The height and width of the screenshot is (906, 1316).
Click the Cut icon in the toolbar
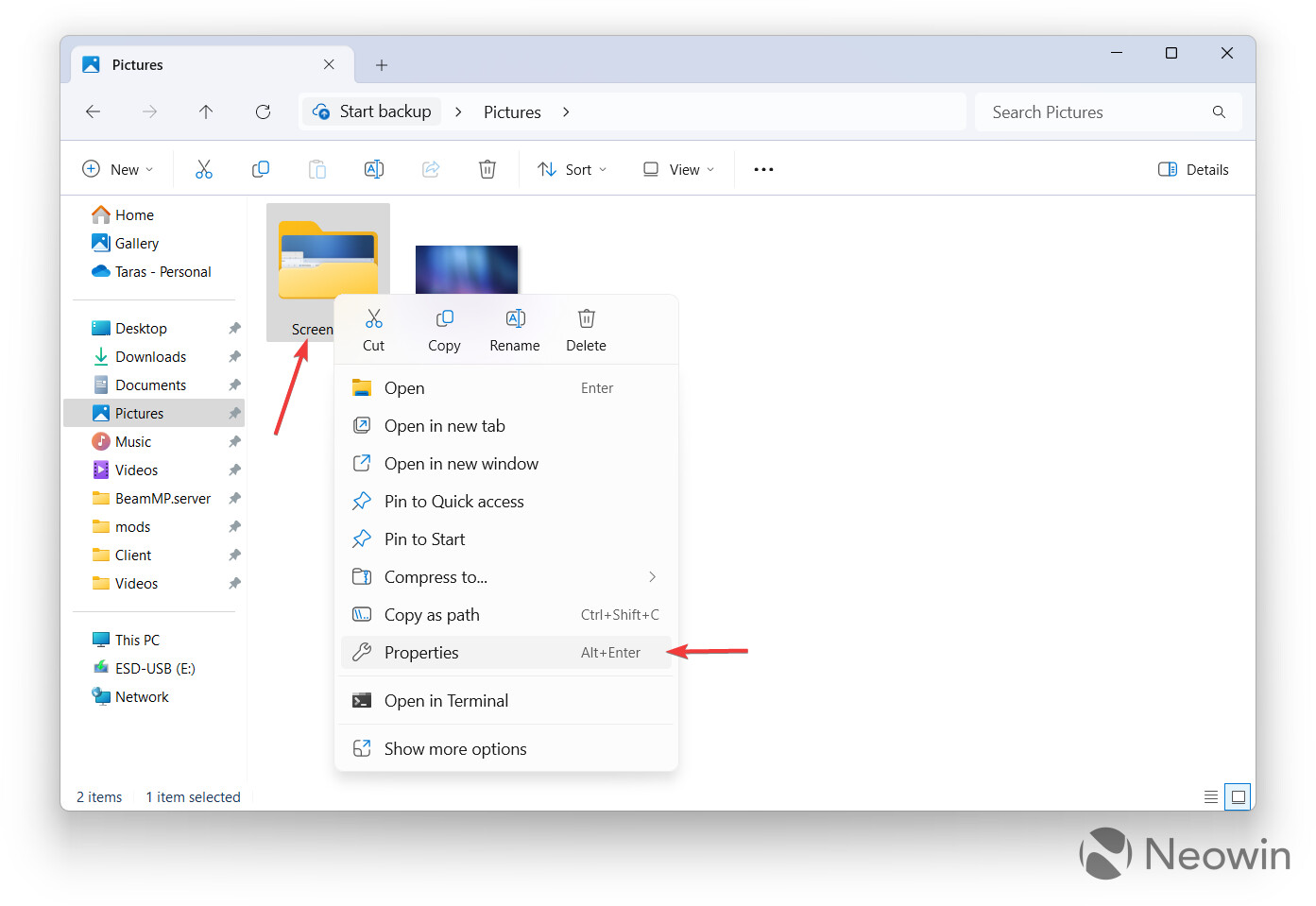tap(204, 169)
